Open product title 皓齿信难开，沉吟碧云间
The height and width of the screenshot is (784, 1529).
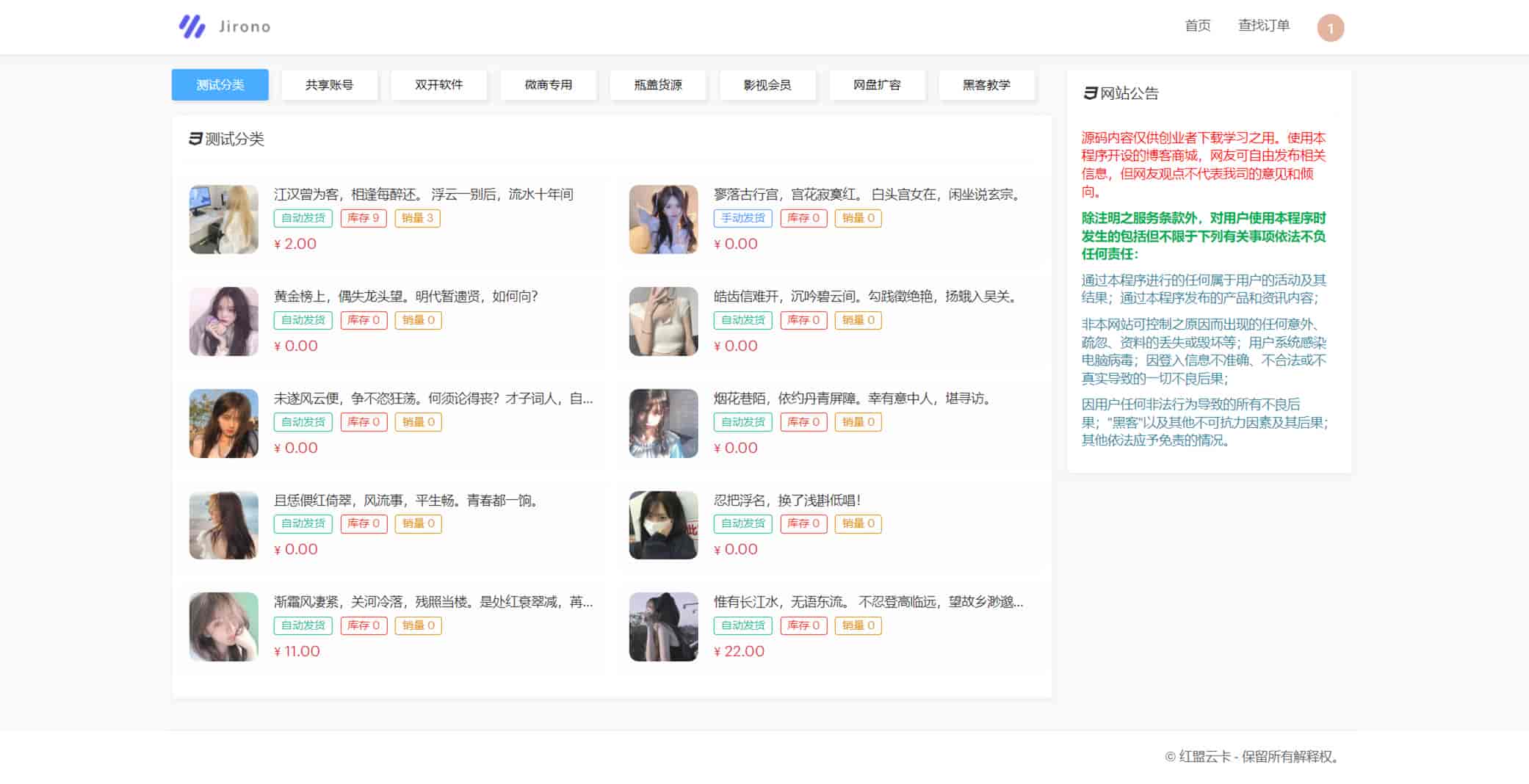866,297
